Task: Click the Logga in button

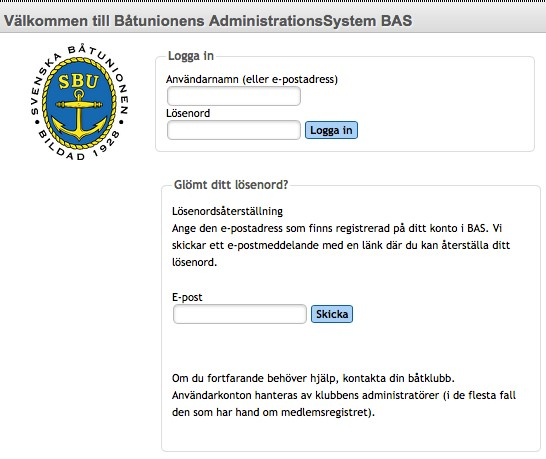Action: click(331, 130)
